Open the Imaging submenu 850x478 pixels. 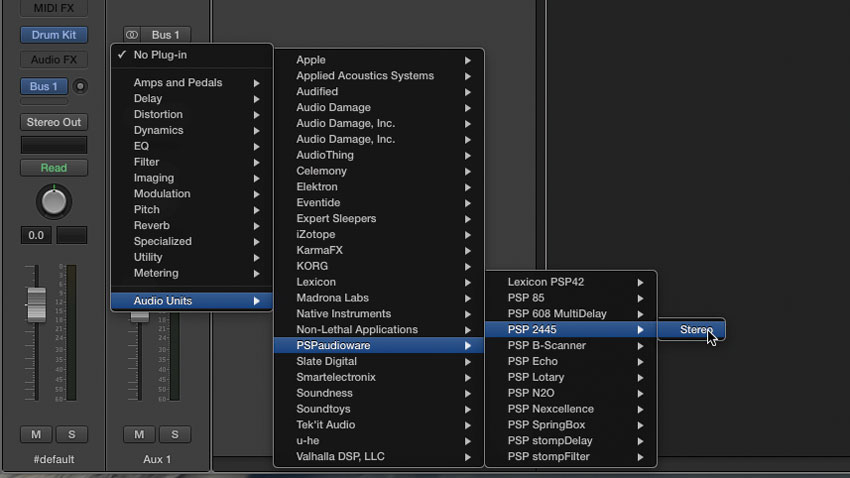pos(192,178)
